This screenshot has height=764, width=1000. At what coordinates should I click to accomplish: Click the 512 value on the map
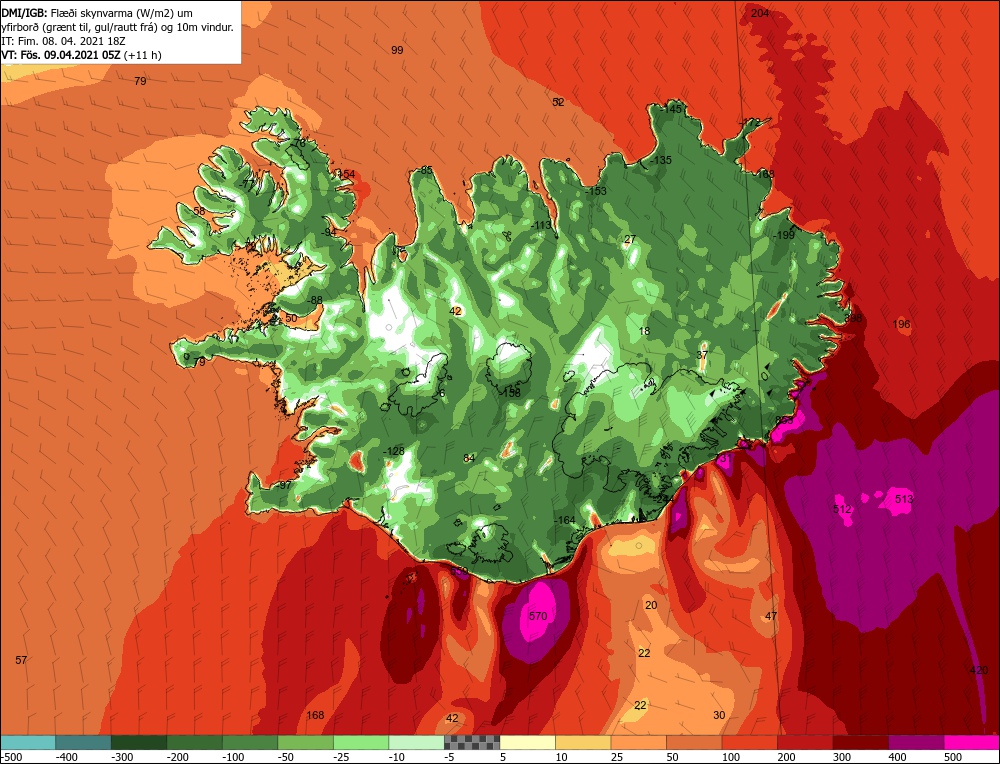point(842,509)
